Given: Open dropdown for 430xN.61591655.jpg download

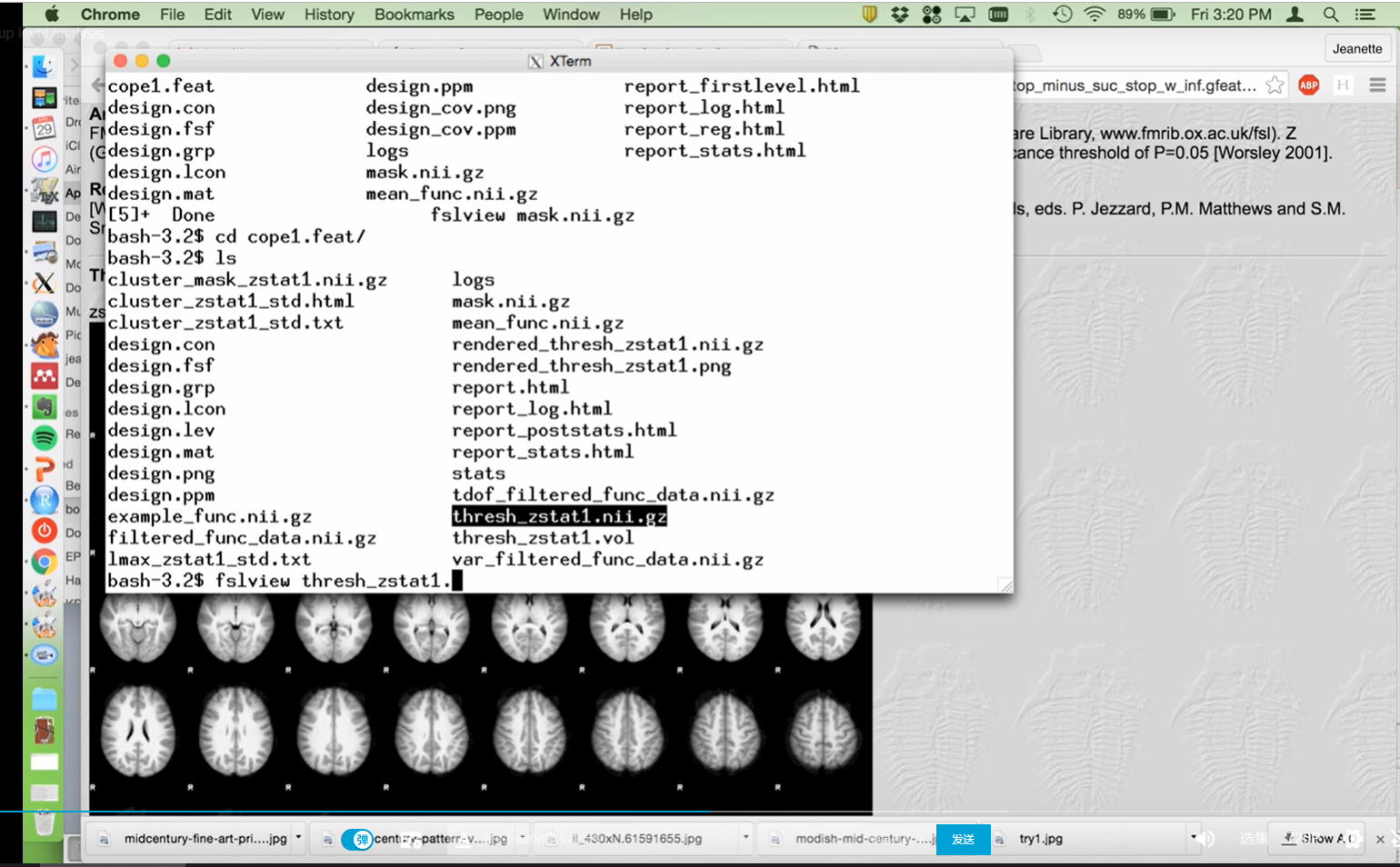Looking at the screenshot, I should click(x=745, y=838).
